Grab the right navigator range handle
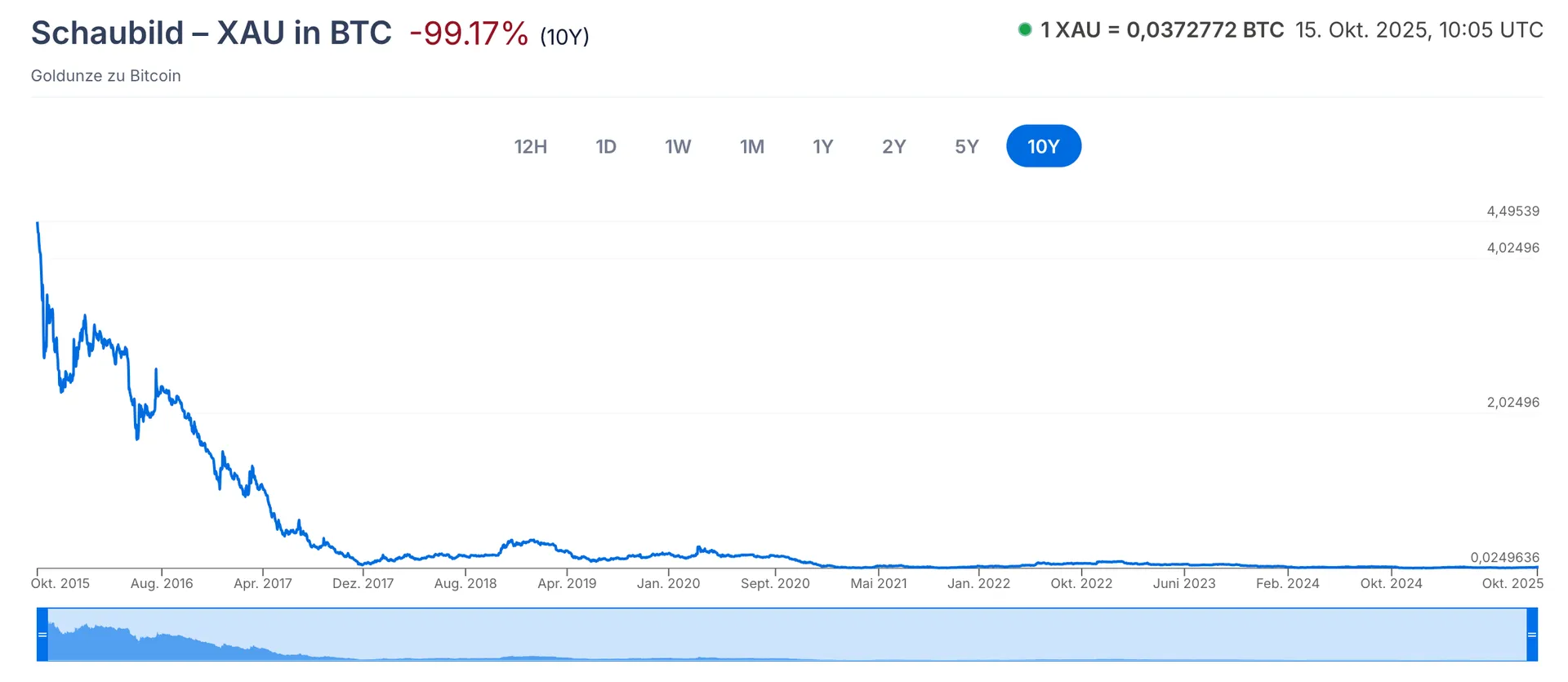Viewport: 1568px width, 682px height. 1532,635
